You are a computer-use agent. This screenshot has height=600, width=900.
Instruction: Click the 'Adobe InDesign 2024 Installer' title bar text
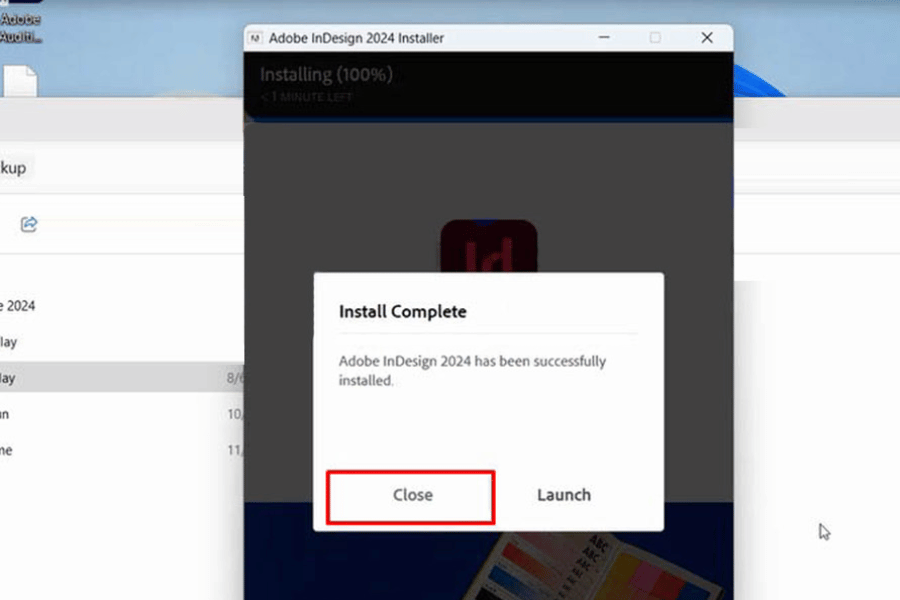[356, 38]
